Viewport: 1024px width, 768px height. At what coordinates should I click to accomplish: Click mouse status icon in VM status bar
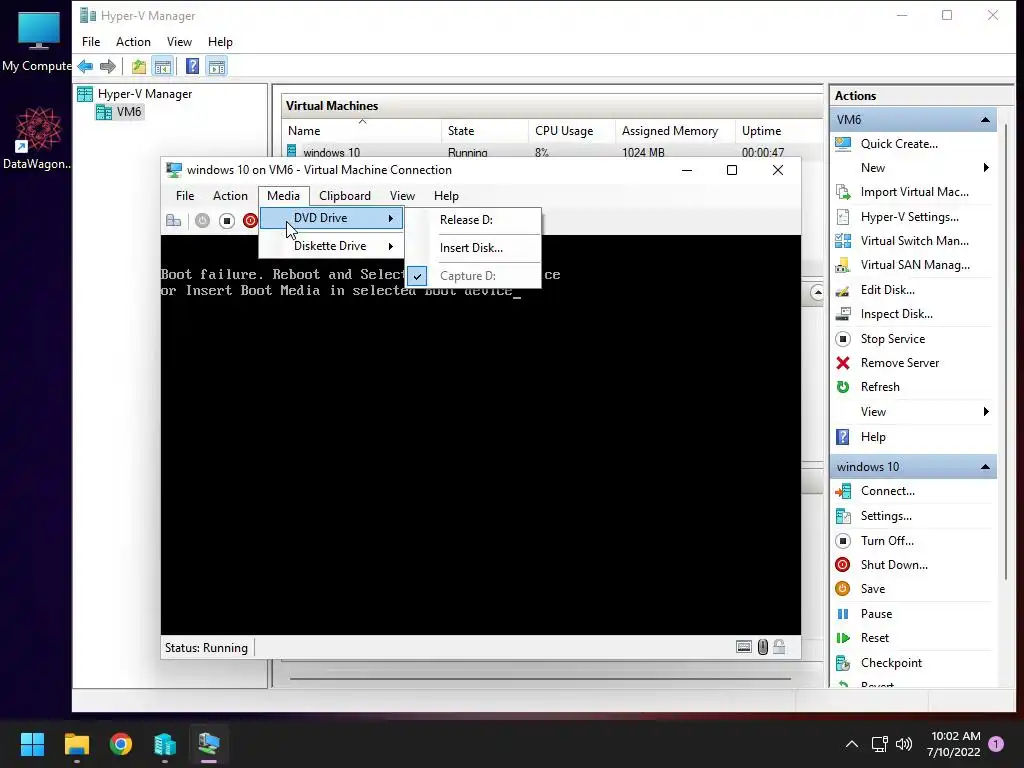tap(763, 647)
